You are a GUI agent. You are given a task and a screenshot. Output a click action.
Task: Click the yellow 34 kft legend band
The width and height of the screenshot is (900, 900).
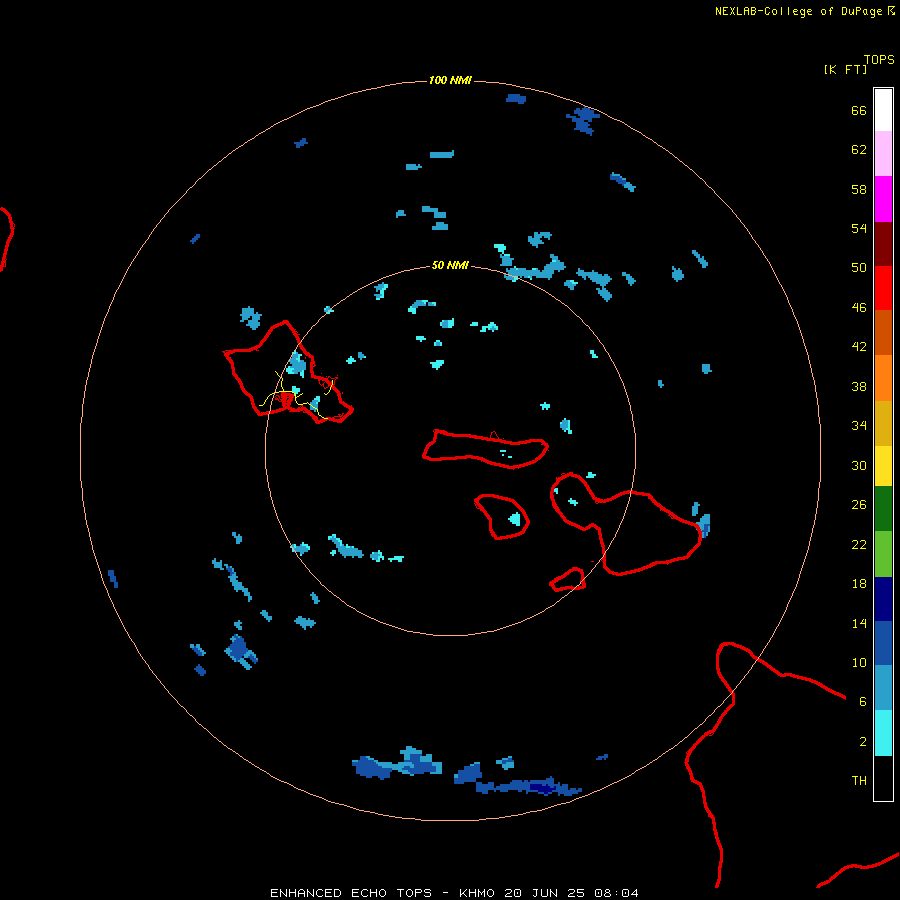[x=883, y=466]
